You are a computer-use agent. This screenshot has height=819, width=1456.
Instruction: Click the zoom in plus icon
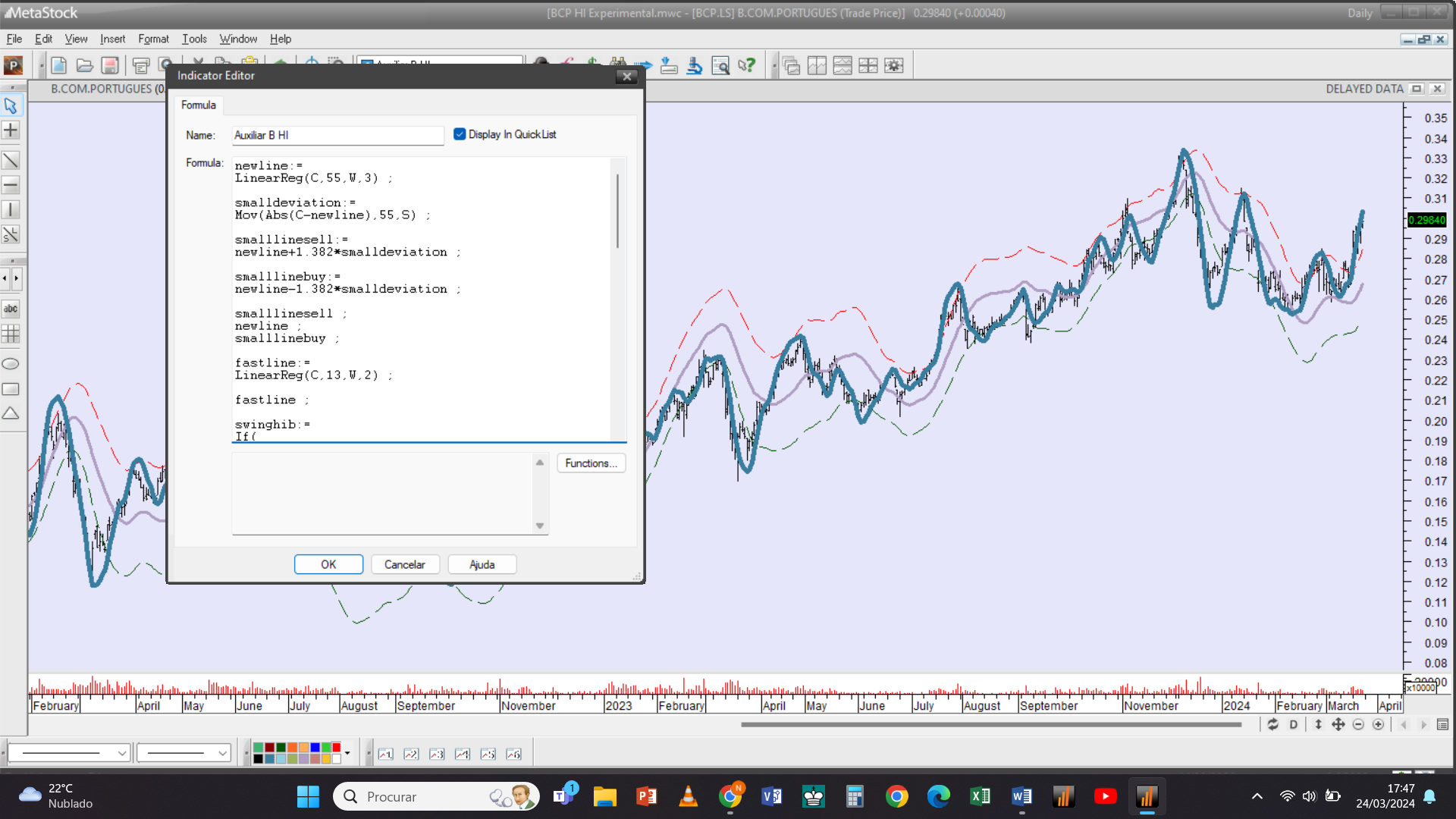coord(1378,724)
